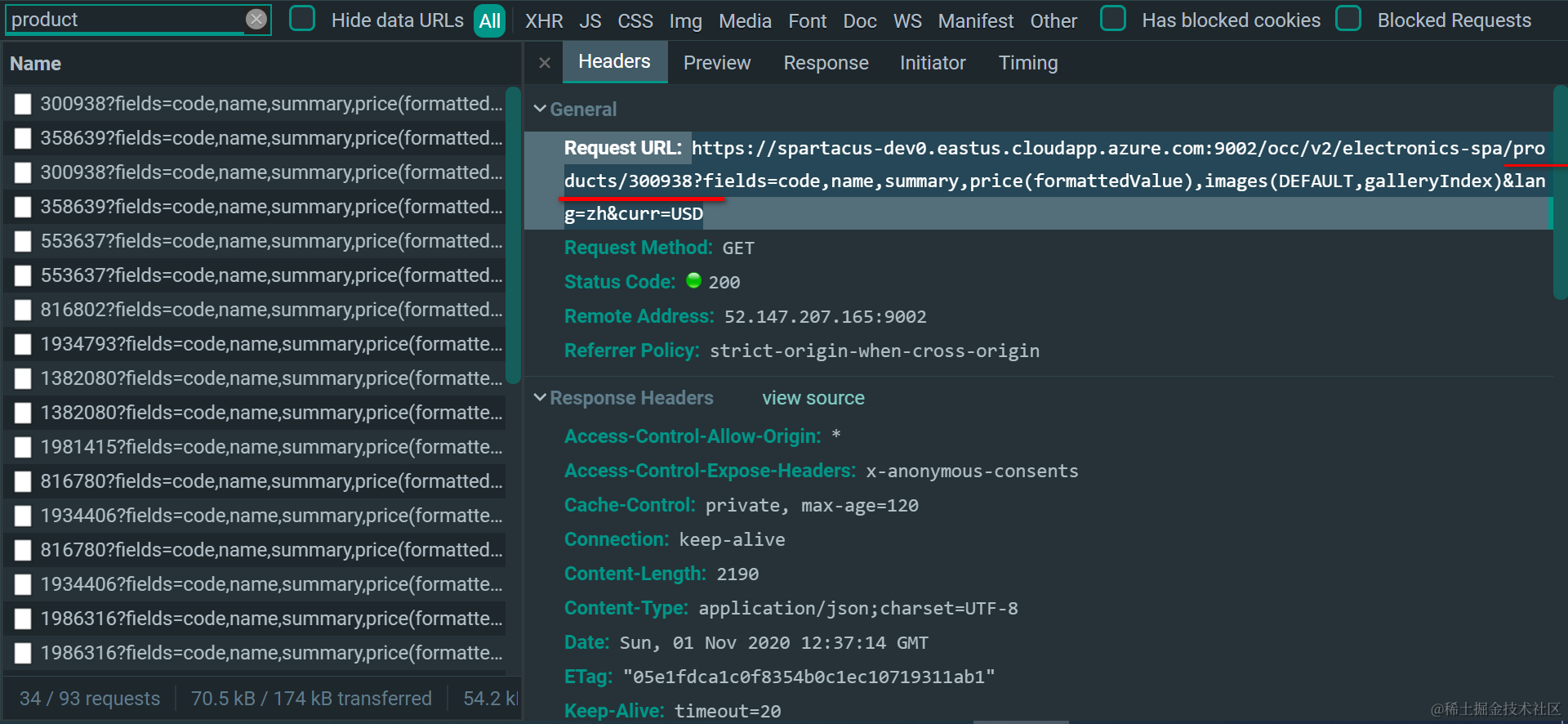Collapse the General section
This screenshot has width=1568, height=724.
[x=540, y=109]
